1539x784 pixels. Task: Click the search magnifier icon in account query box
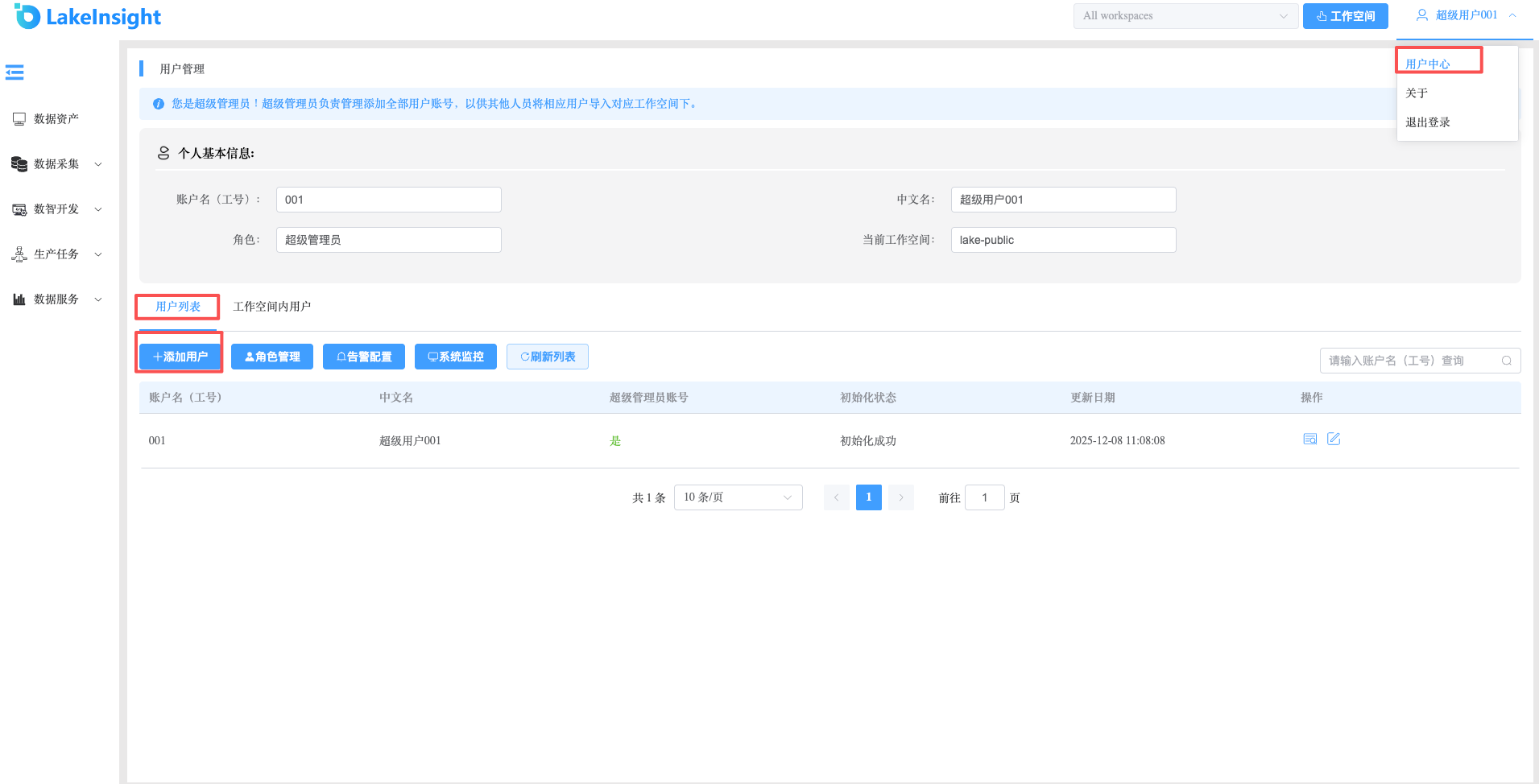point(1506,361)
